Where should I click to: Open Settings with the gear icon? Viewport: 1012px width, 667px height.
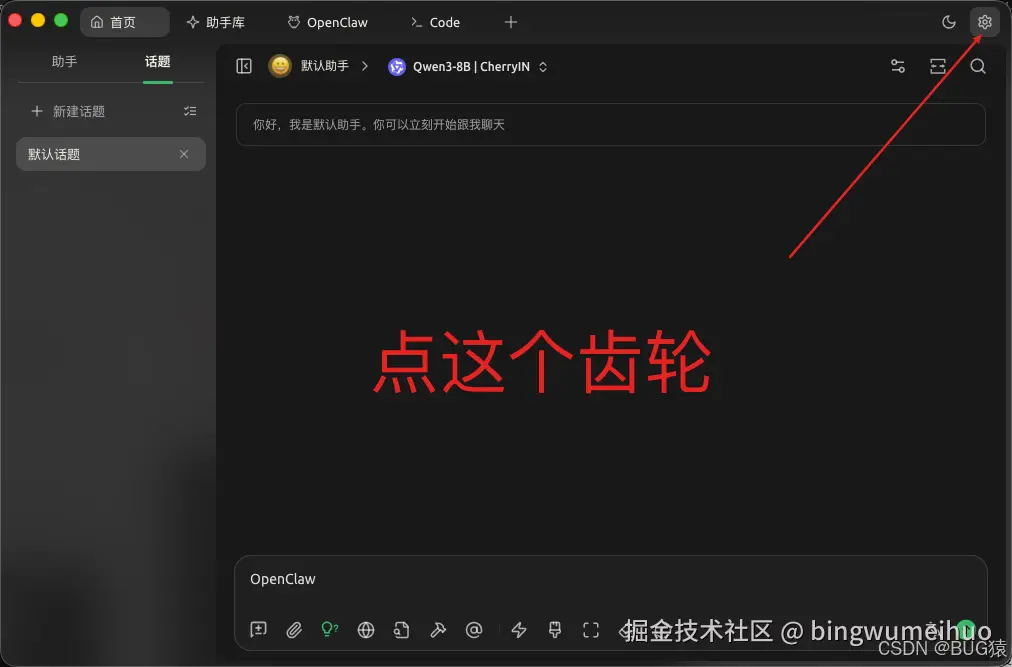tap(984, 21)
